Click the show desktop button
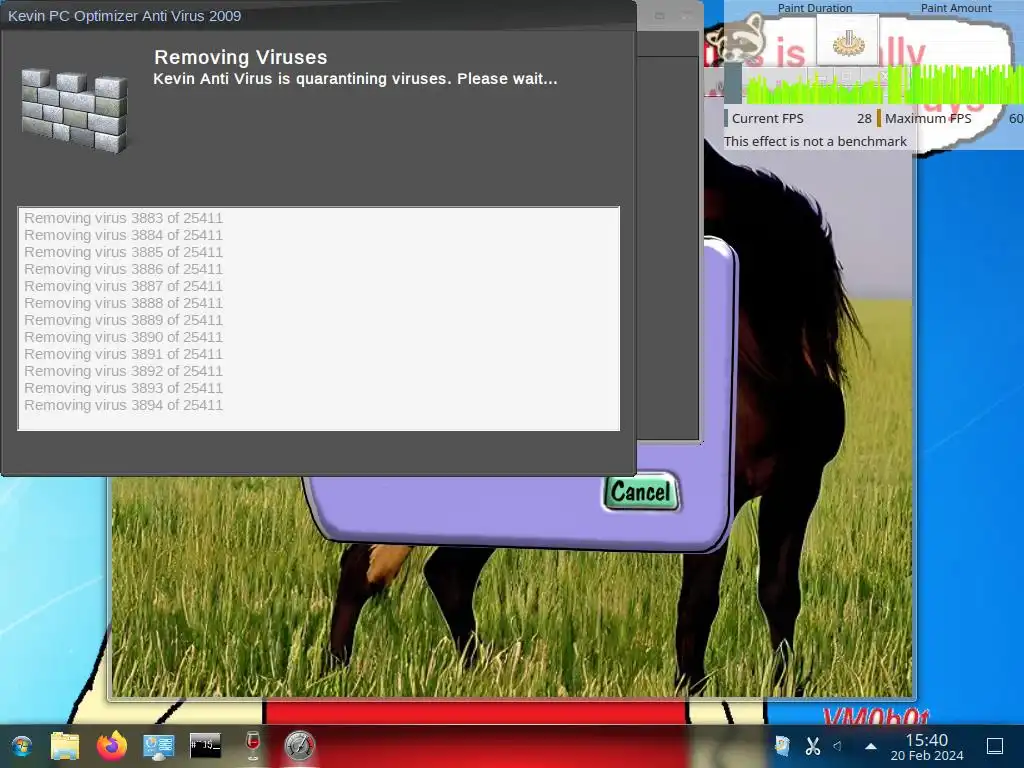 (x=995, y=746)
